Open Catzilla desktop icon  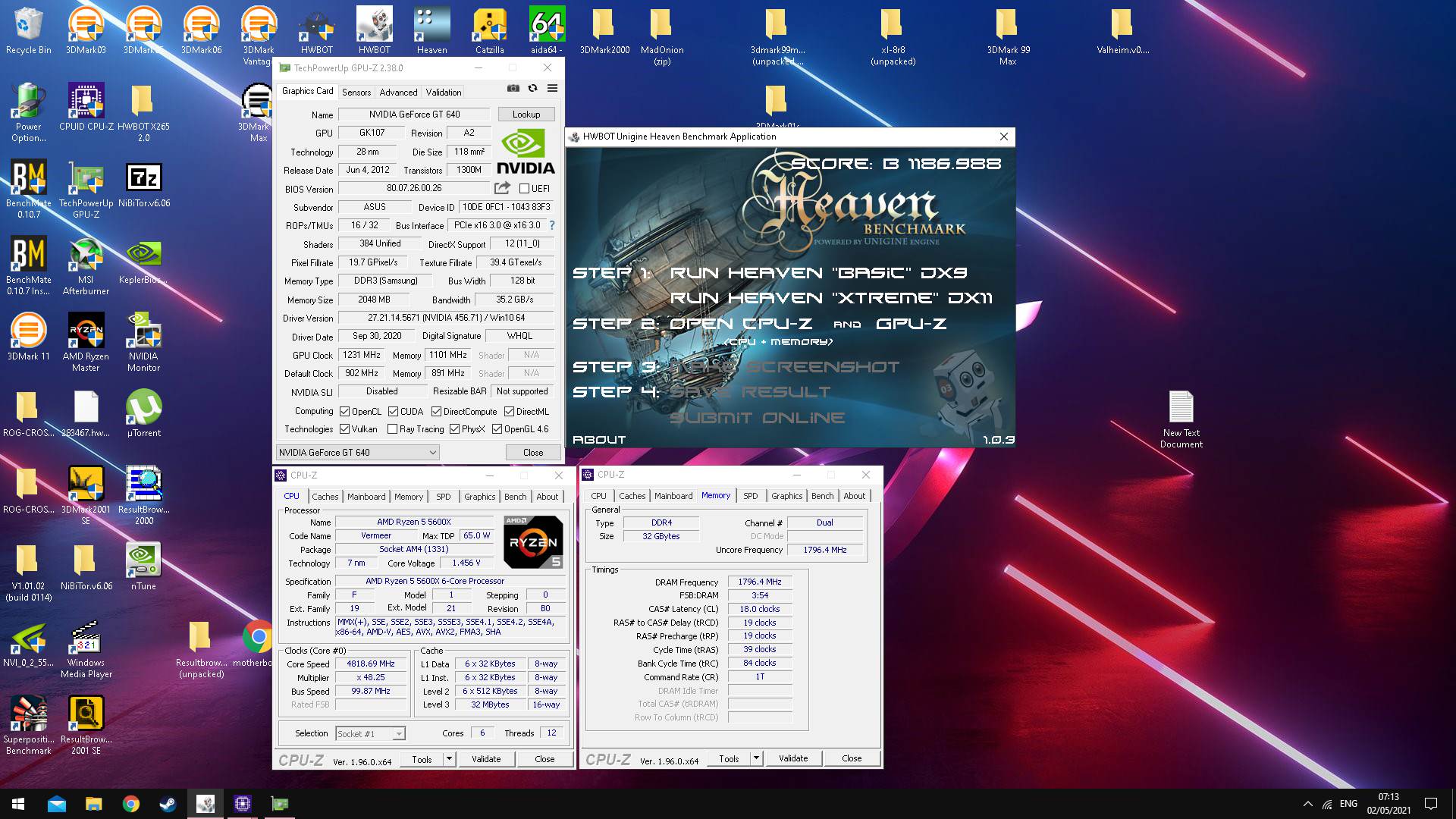coord(490,32)
